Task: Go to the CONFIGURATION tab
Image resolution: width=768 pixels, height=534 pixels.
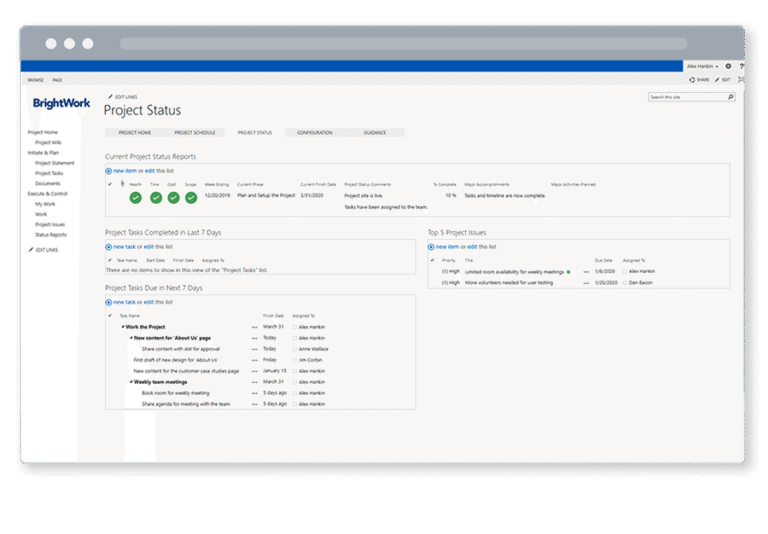Action: coord(315,133)
